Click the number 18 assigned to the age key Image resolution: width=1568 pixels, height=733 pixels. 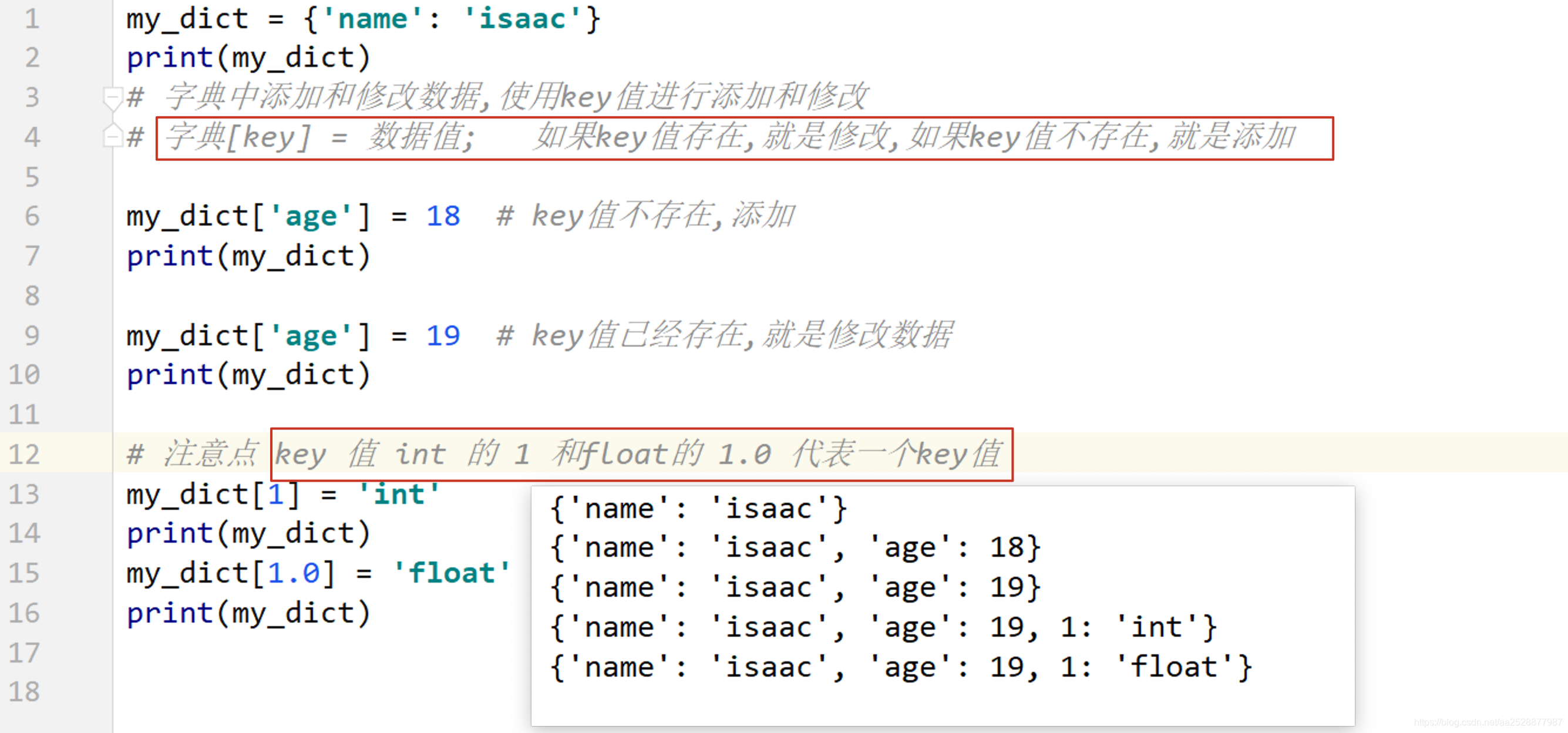(443, 216)
